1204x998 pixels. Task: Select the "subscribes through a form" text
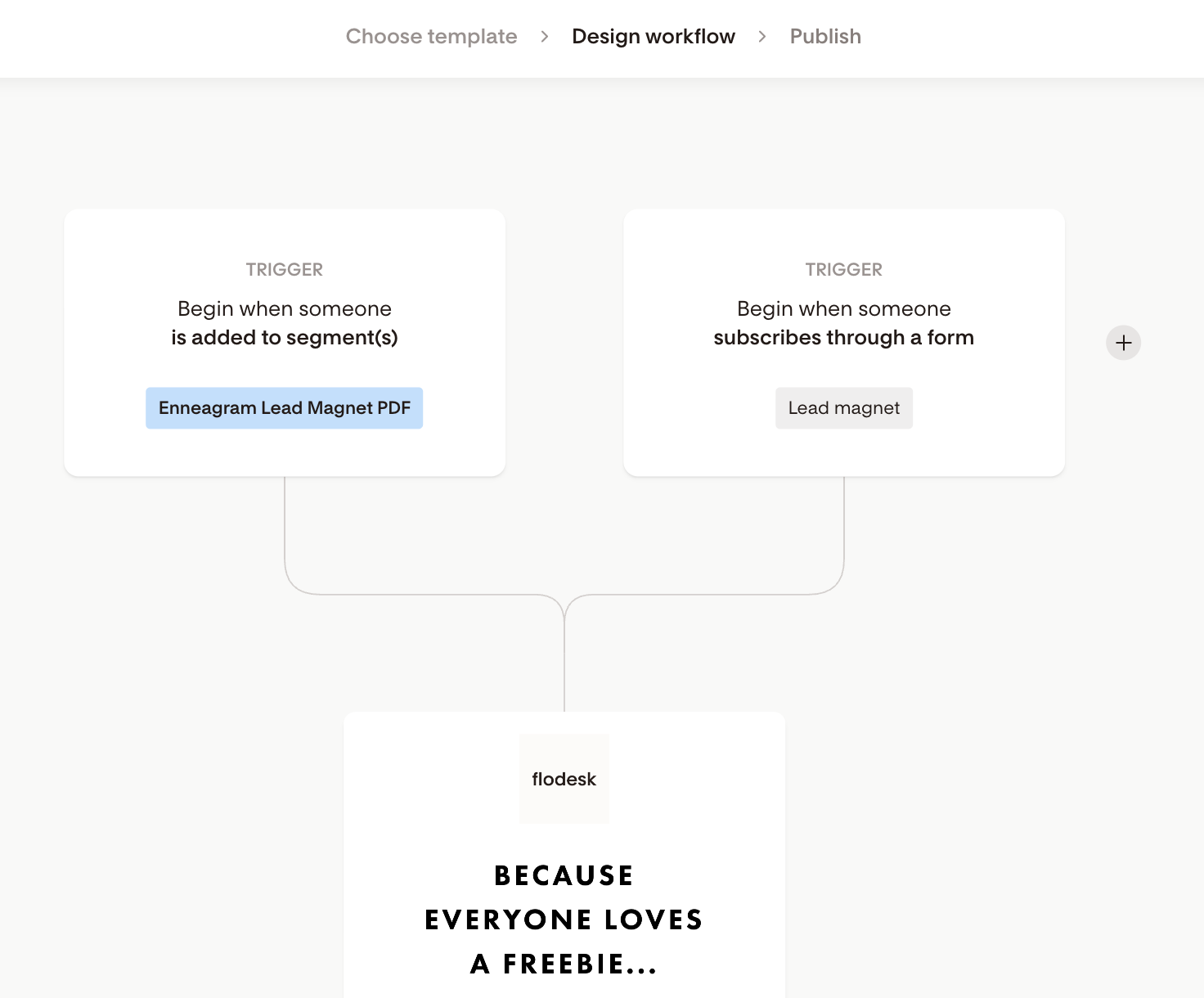844,338
